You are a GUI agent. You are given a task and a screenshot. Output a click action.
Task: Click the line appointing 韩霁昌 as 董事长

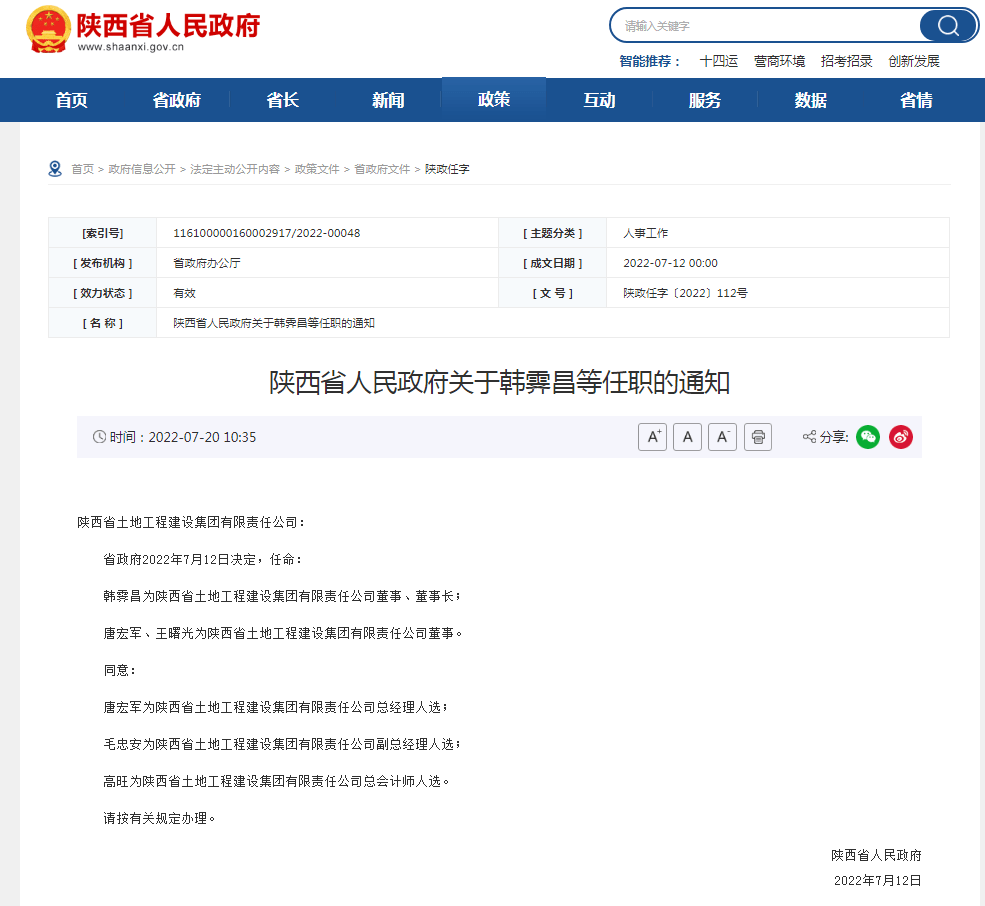(282, 596)
